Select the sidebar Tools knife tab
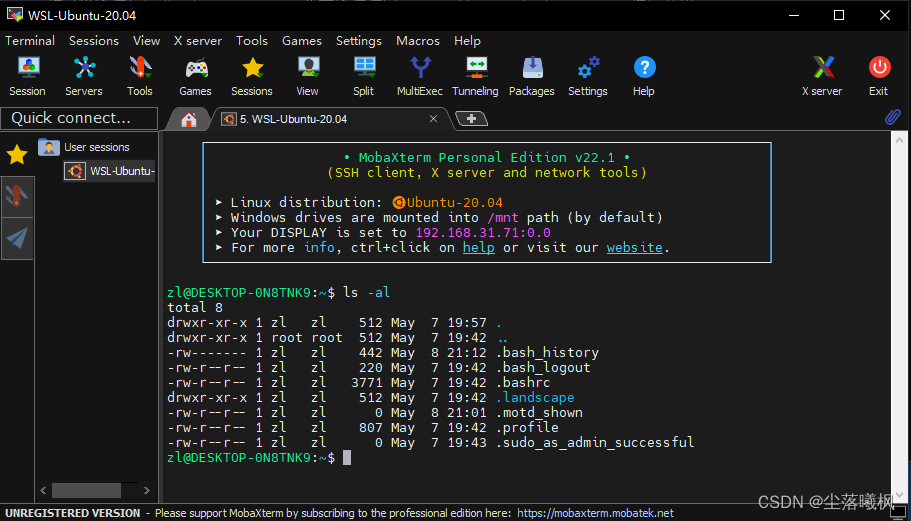 [17, 197]
